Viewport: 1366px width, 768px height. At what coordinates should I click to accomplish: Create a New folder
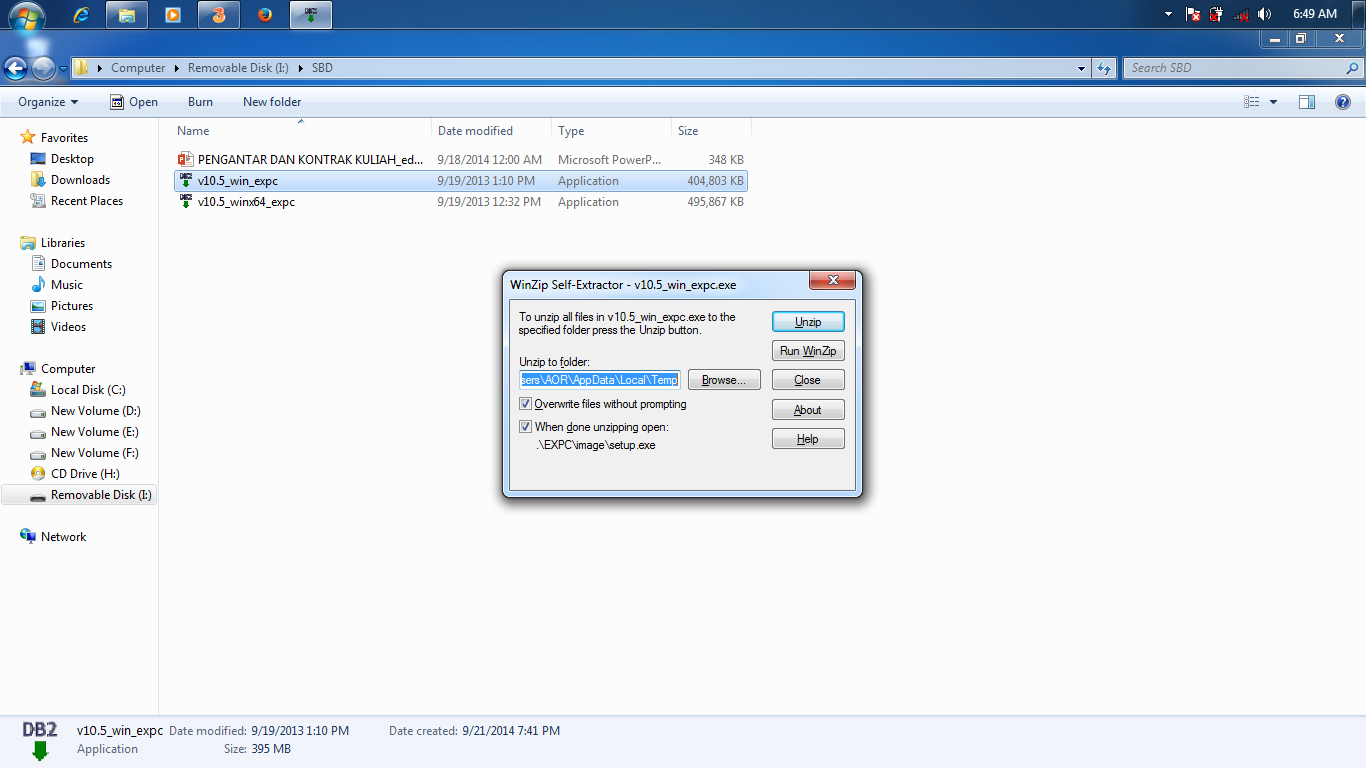(x=272, y=102)
